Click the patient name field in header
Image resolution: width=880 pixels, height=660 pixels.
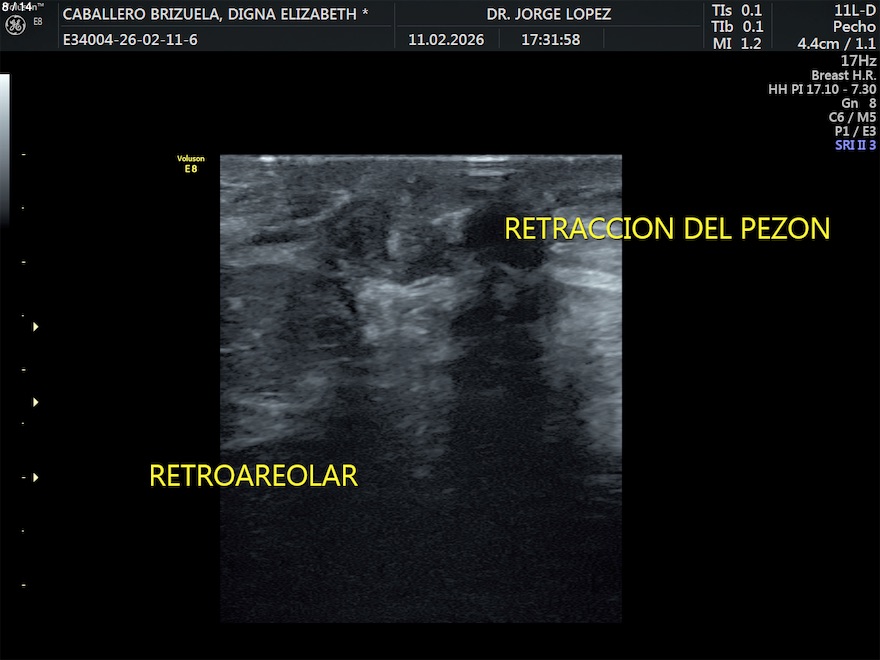click(215, 15)
